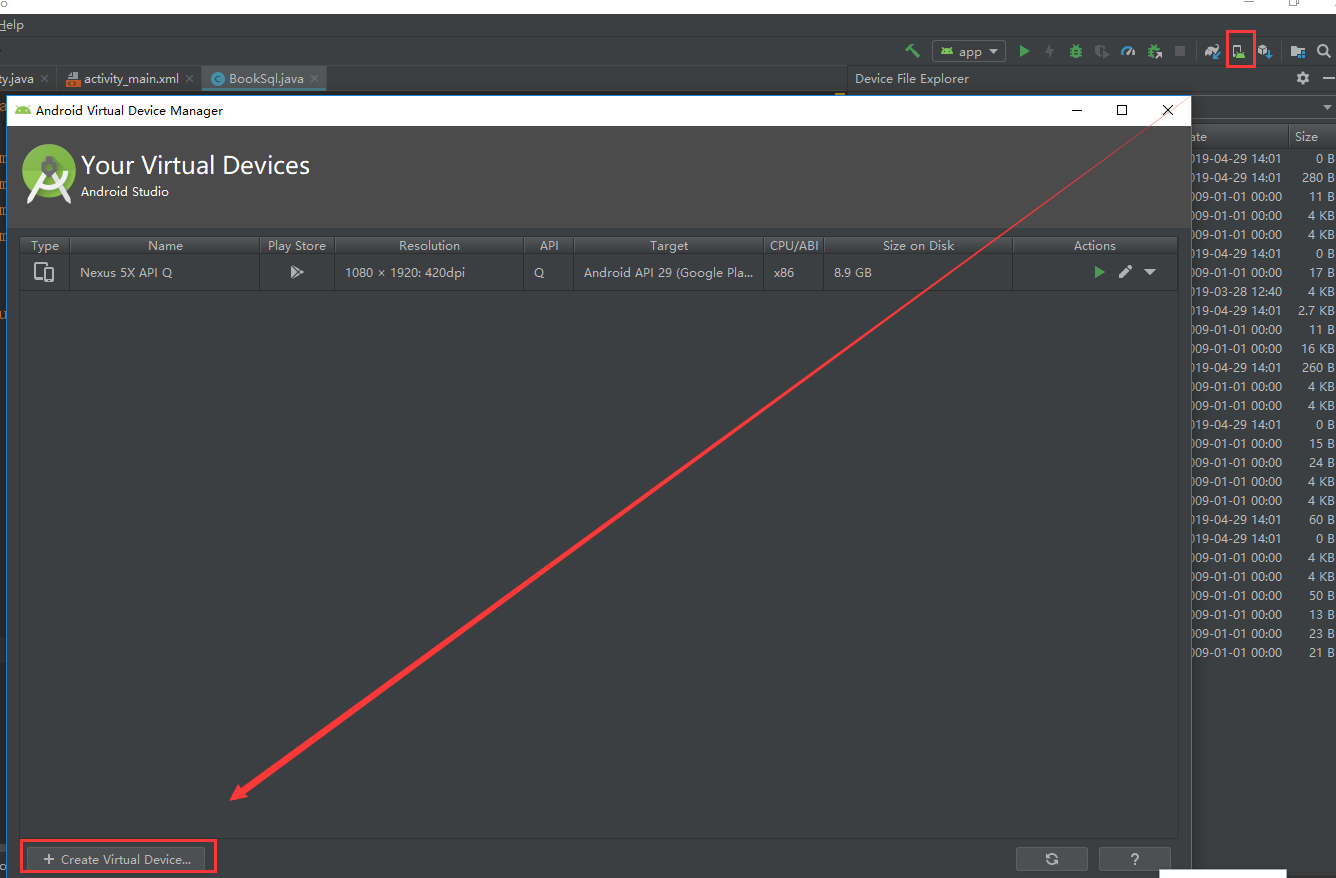Open the app run configuration dropdown
Viewport: 1336px width, 878px height.
click(968, 51)
